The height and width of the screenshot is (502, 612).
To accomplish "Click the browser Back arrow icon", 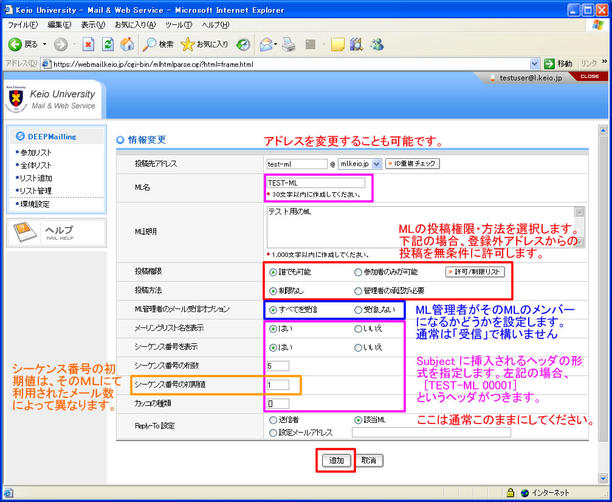I will pos(17,44).
